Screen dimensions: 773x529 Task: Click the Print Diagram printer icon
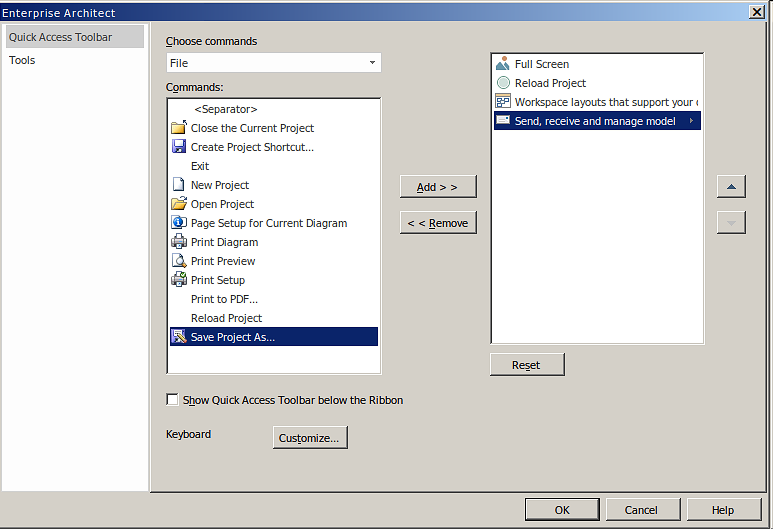pos(179,242)
